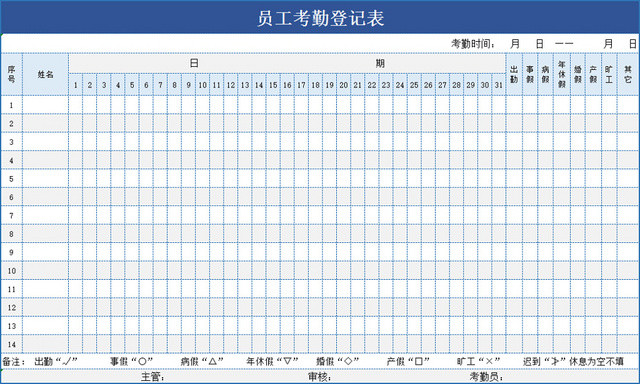This screenshot has height=384, width=640.
Task: Click the 产假 column header
Action: [x=593, y=74]
